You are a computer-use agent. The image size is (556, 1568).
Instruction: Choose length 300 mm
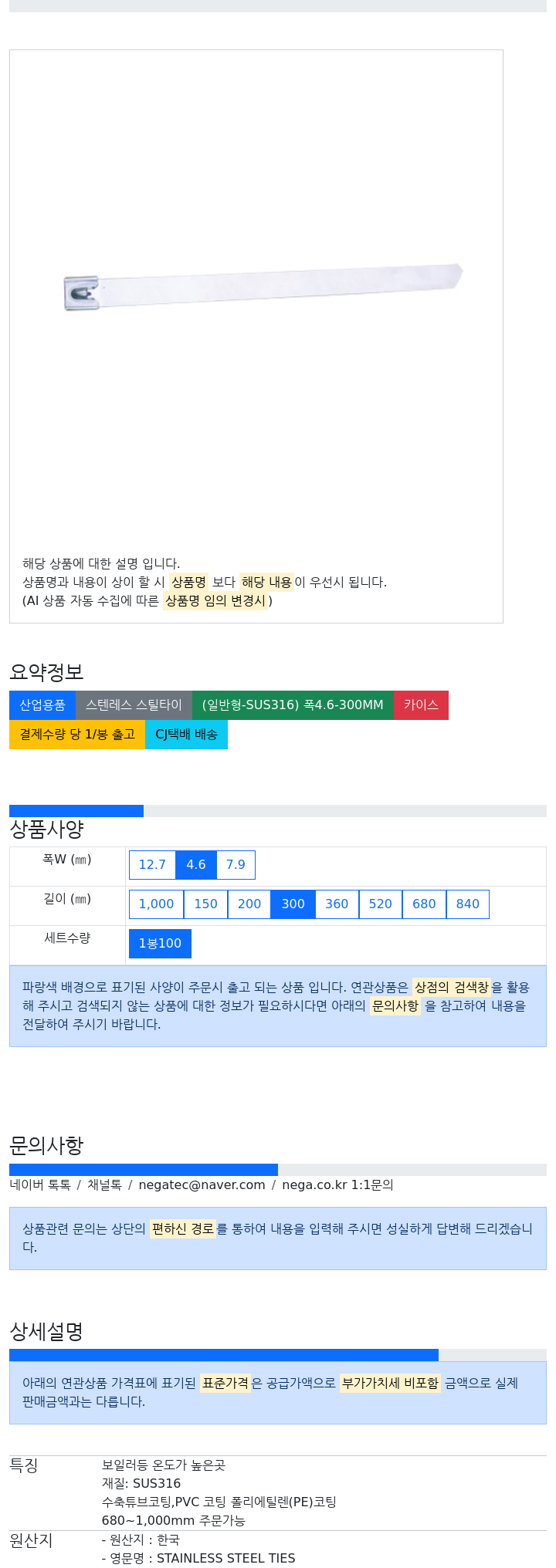tap(293, 904)
